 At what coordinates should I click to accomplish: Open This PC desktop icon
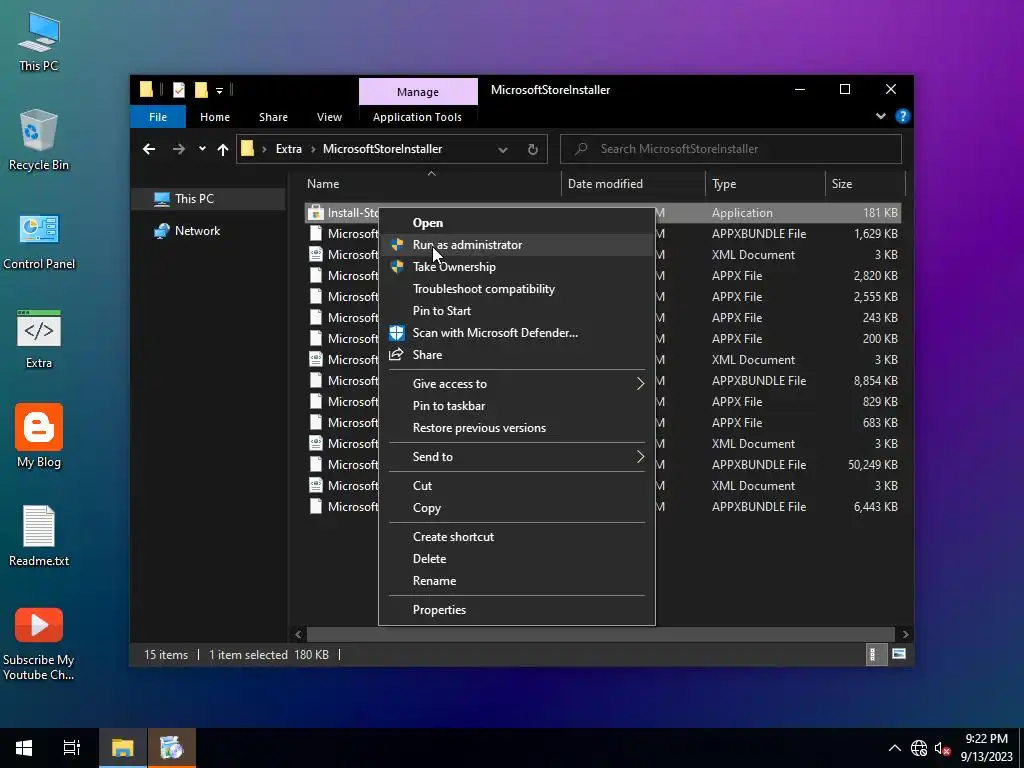click(x=39, y=41)
